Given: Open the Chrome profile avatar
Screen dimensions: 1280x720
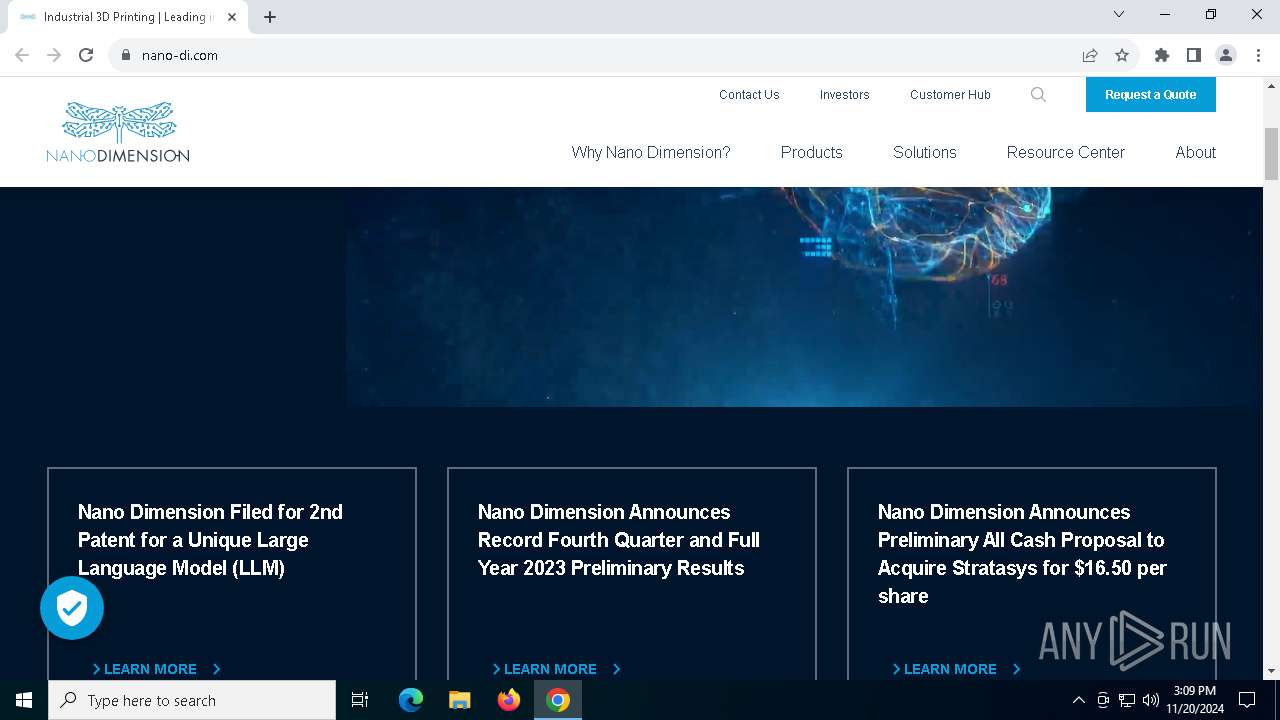Looking at the screenshot, I should coord(1226,55).
